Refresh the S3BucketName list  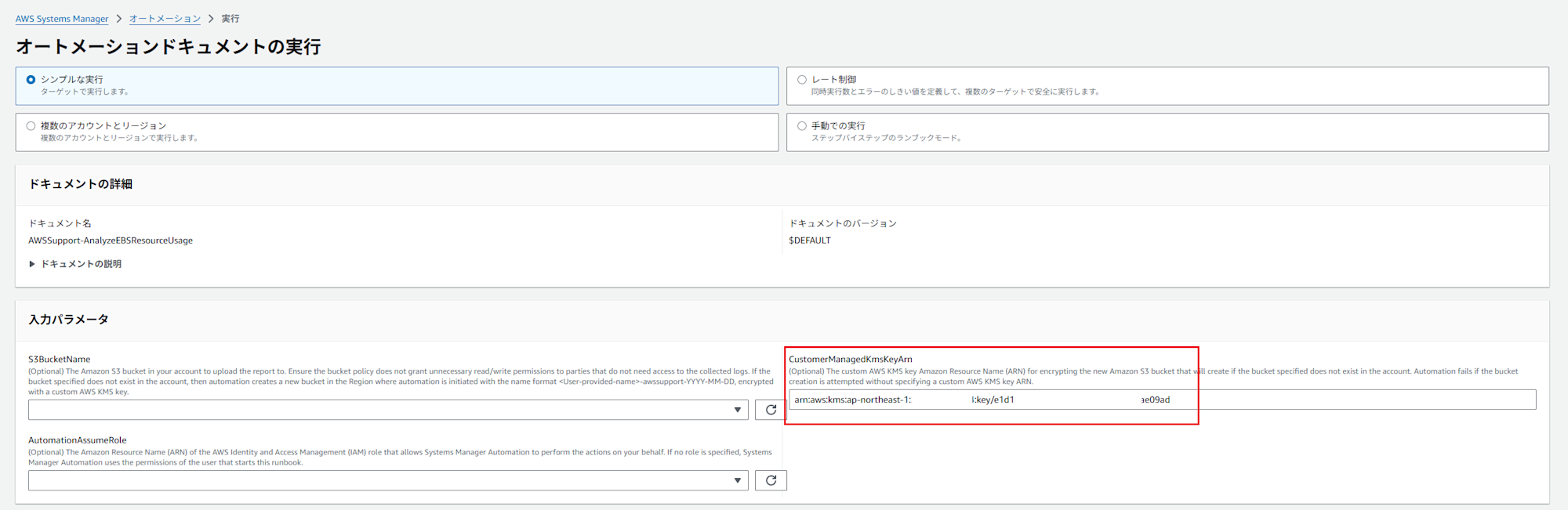click(771, 410)
